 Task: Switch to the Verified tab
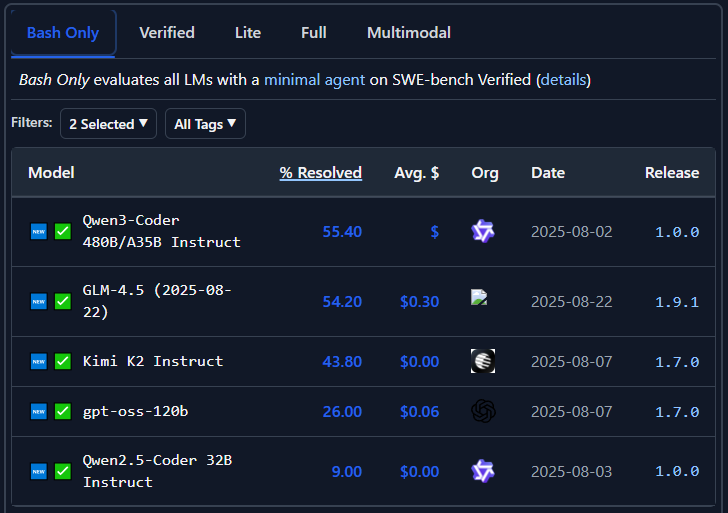167,33
